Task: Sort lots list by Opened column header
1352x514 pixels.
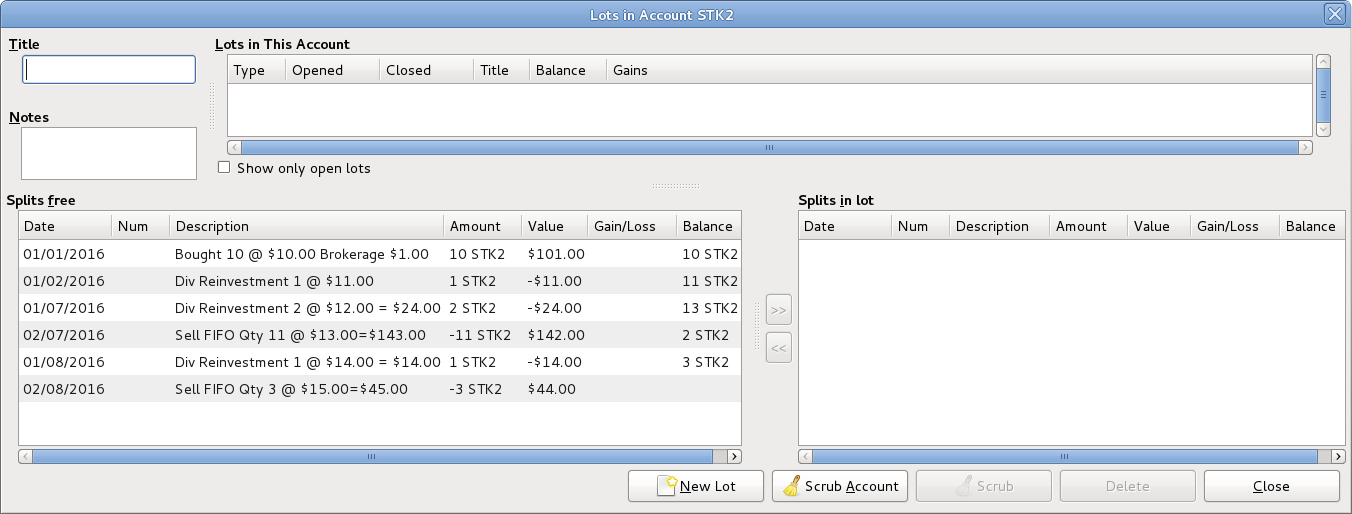Action: (332, 70)
